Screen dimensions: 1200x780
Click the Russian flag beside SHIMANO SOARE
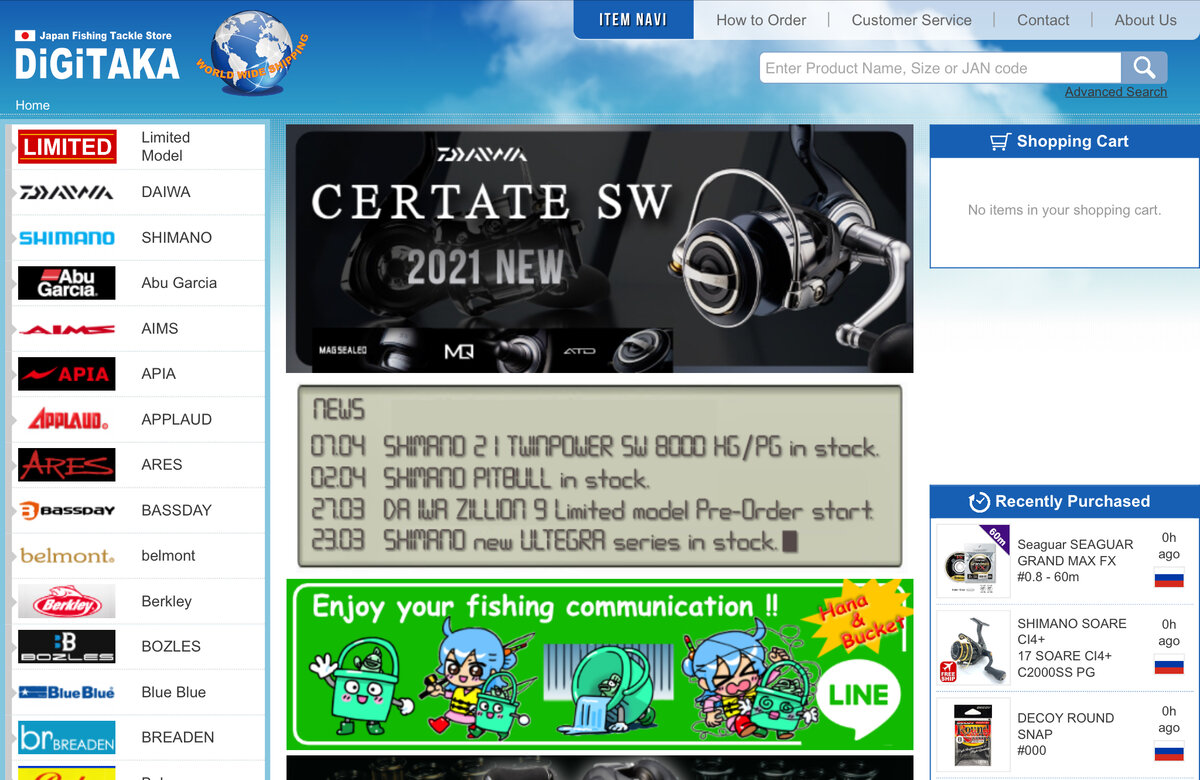point(1169,664)
